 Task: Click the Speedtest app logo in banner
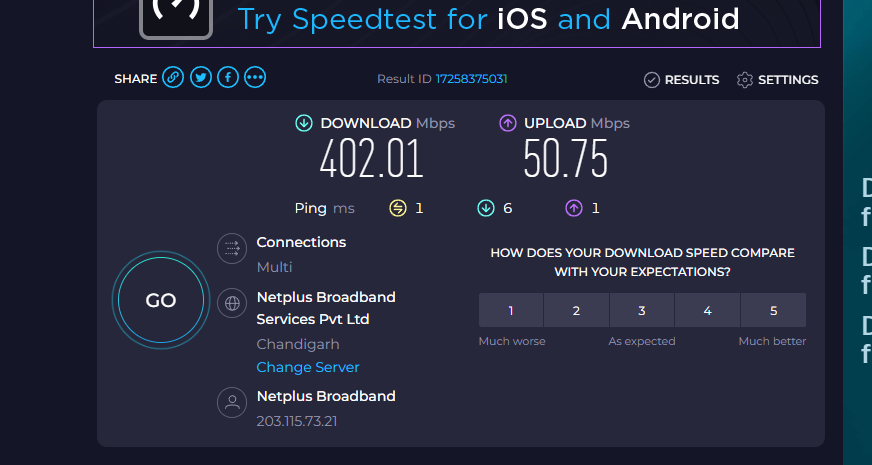coord(176,19)
